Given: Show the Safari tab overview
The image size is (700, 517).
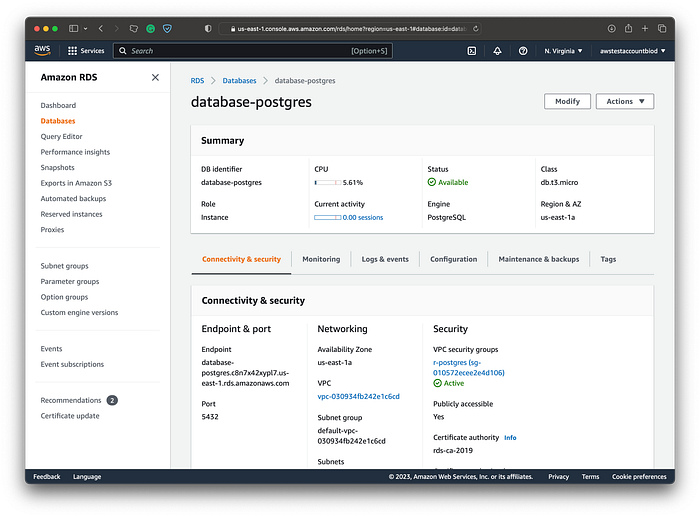Looking at the screenshot, I should pos(662,29).
